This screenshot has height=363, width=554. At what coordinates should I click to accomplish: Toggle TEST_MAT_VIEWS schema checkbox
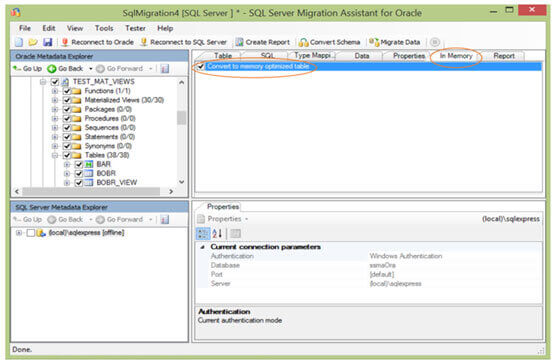coord(54,82)
